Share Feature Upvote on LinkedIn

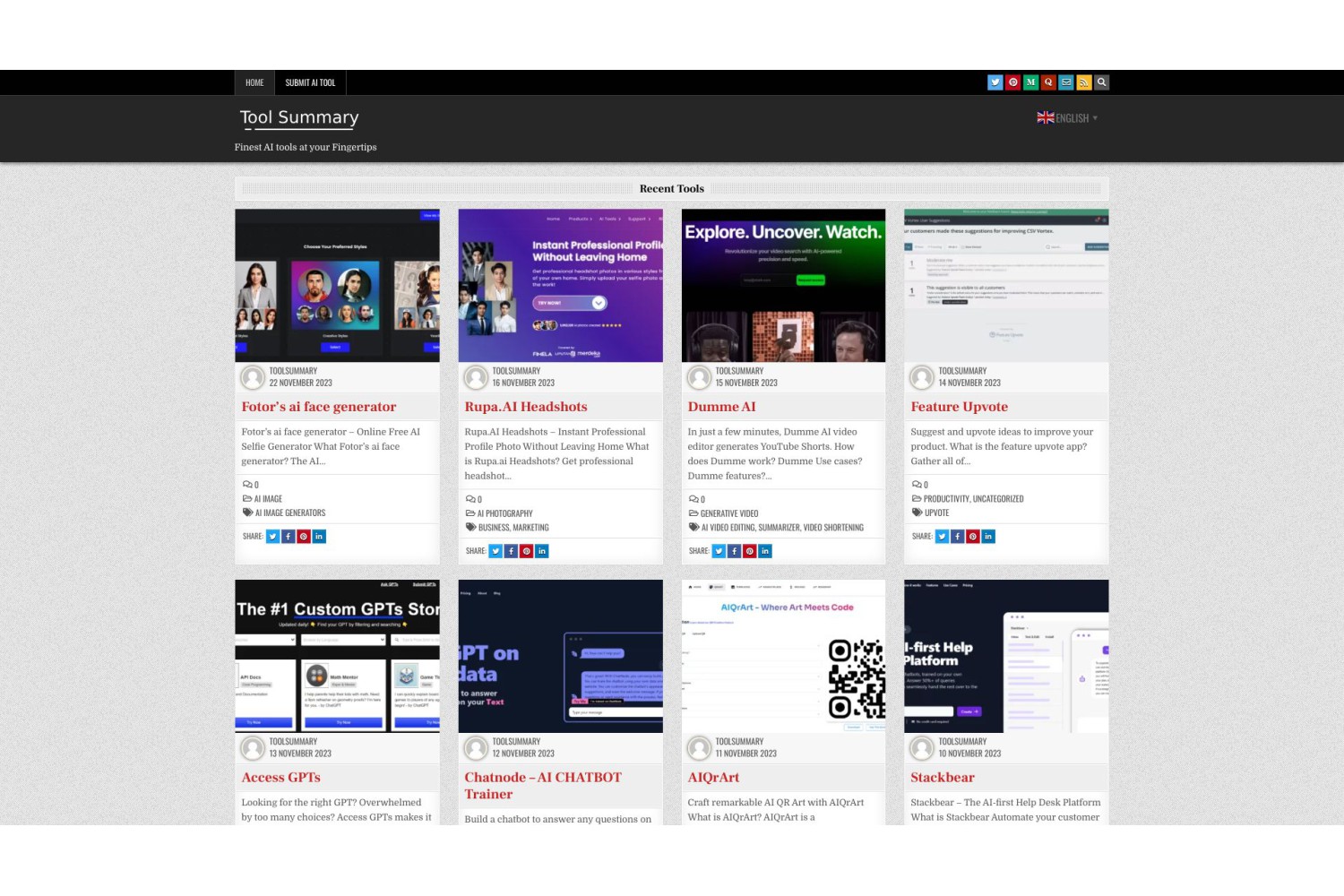pyautogui.click(x=988, y=537)
